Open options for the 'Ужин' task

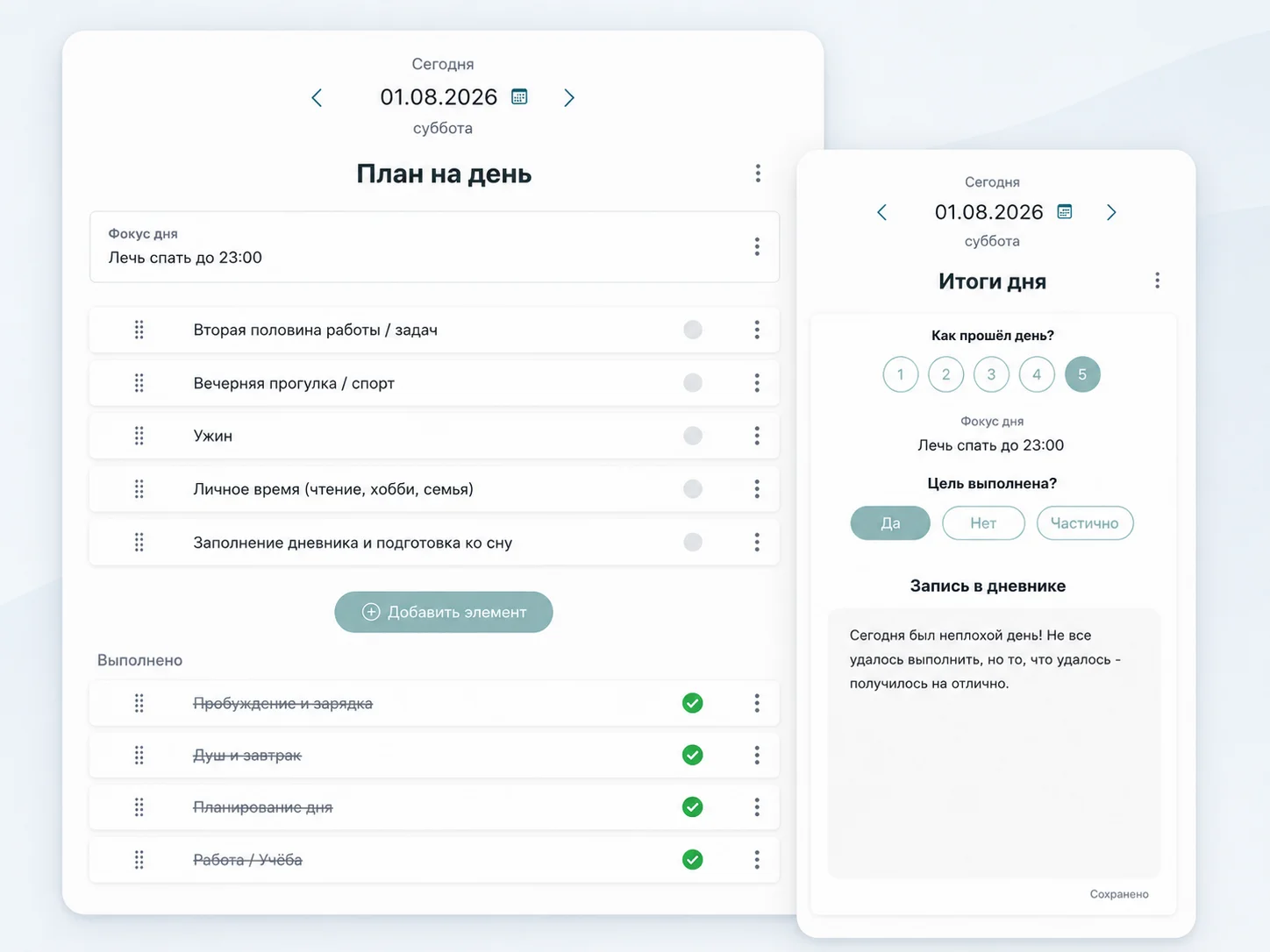757,436
